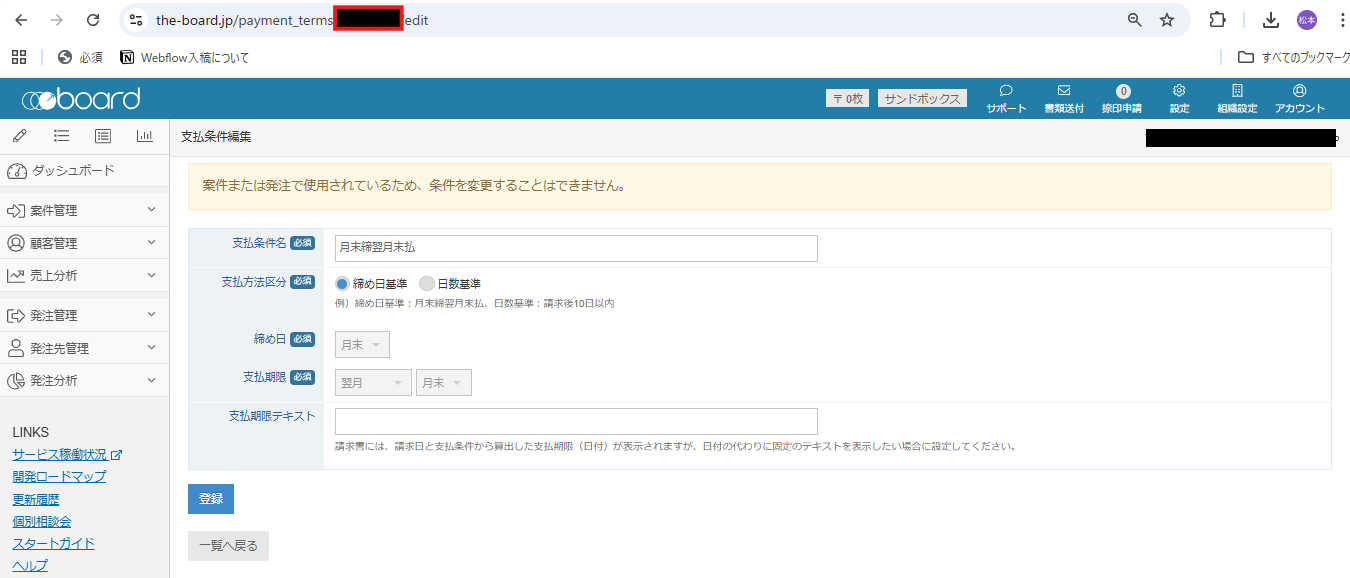Open the 個別相談会 link

tap(42, 521)
